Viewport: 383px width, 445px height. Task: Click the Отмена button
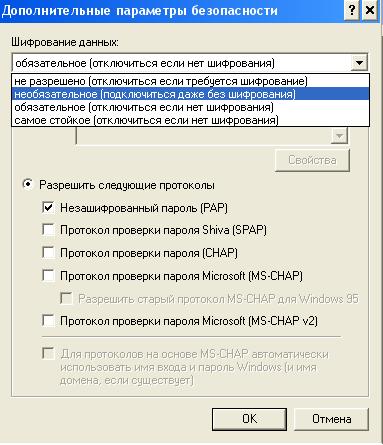331,419
